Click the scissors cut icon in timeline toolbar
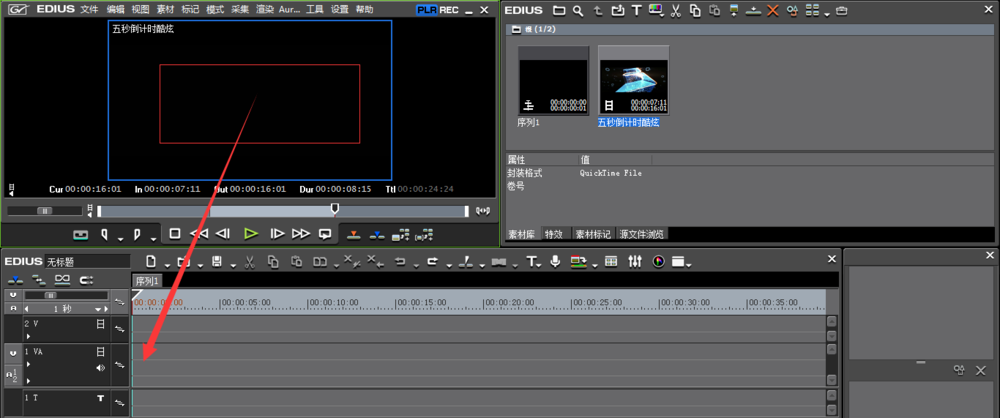Screen dimensions: 1000x418 tap(248, 262)
